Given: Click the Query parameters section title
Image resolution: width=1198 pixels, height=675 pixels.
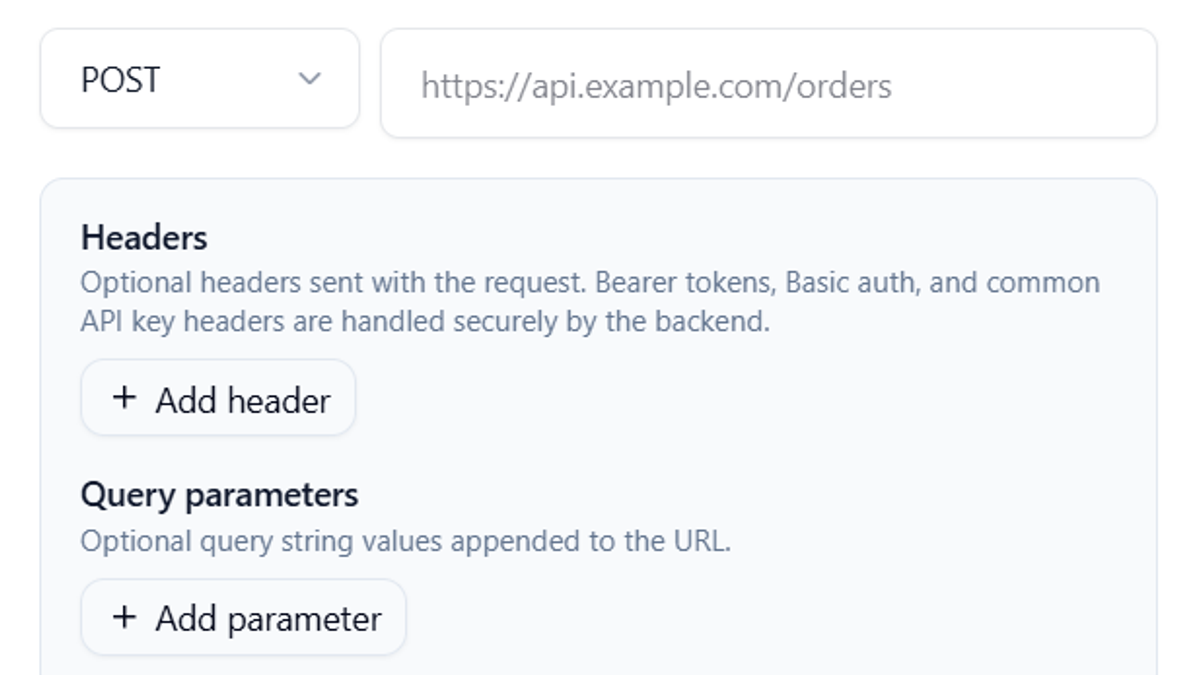Looking at the screenshot, I should 219,495.
